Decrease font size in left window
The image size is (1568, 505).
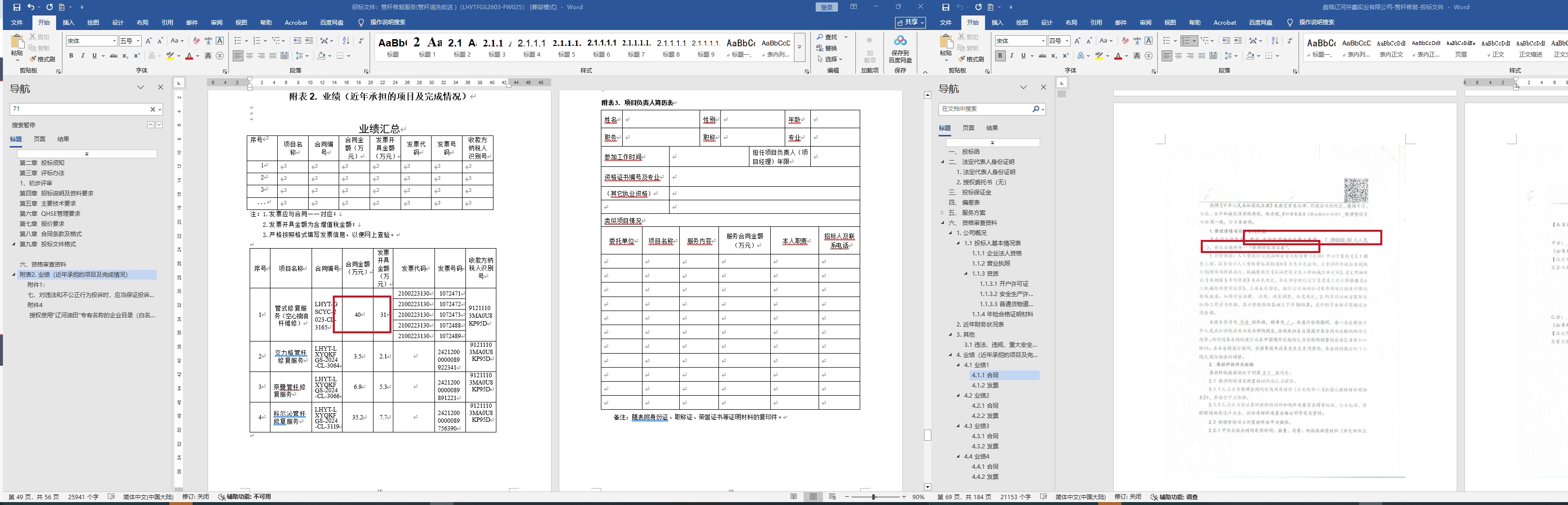click(160, 41)
